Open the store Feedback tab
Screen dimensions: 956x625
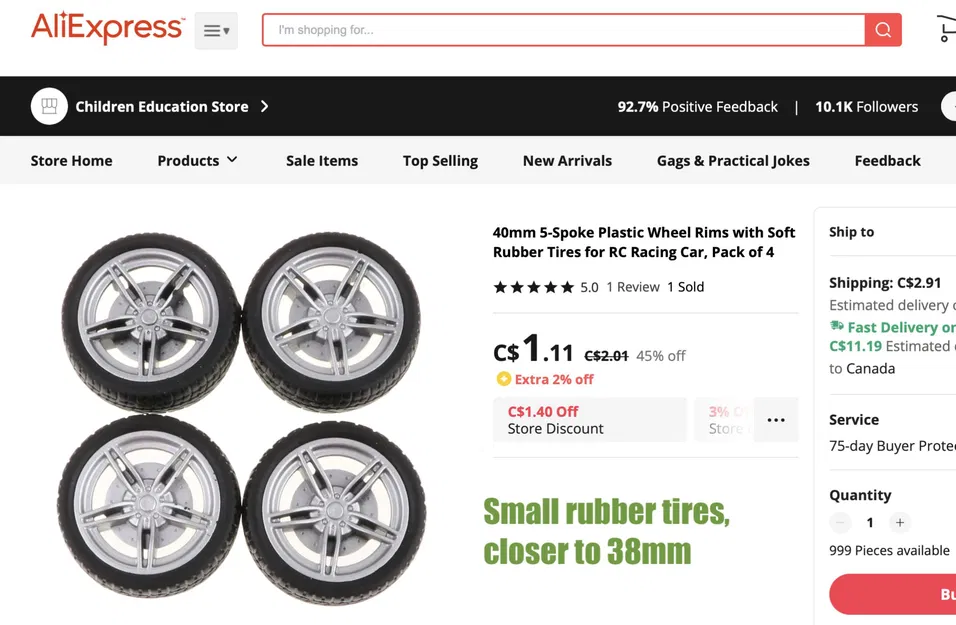tap(887, 160)
